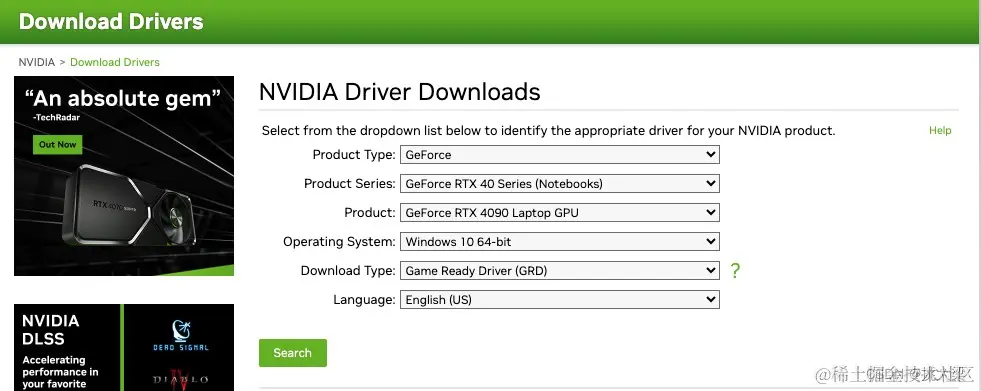Open the Product dropdown showing RTX 4090 Laptop GPU
The width and height of the screenshot is (981, 391).
559,213
